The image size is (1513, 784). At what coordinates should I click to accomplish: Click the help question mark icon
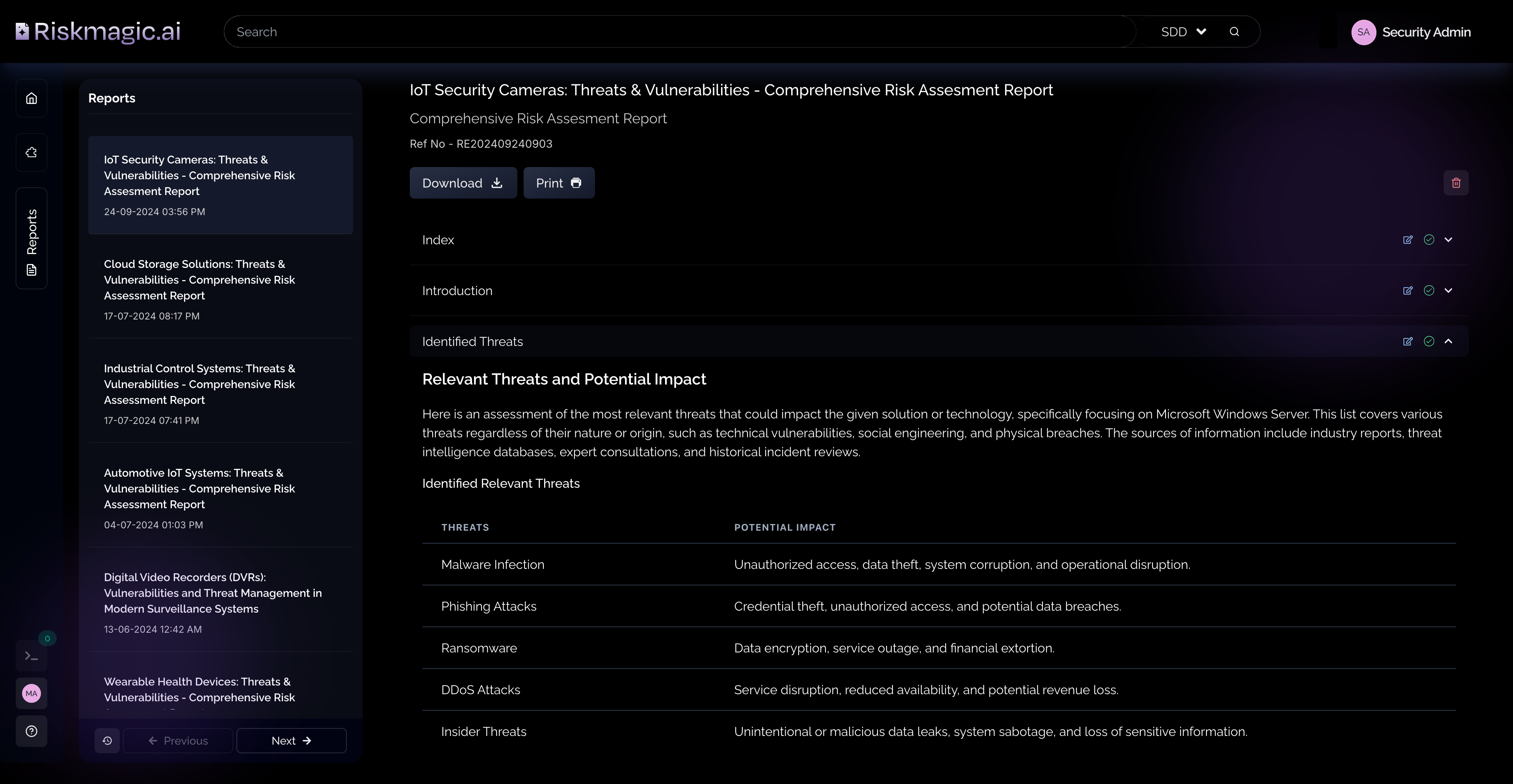tap(32, 731)
